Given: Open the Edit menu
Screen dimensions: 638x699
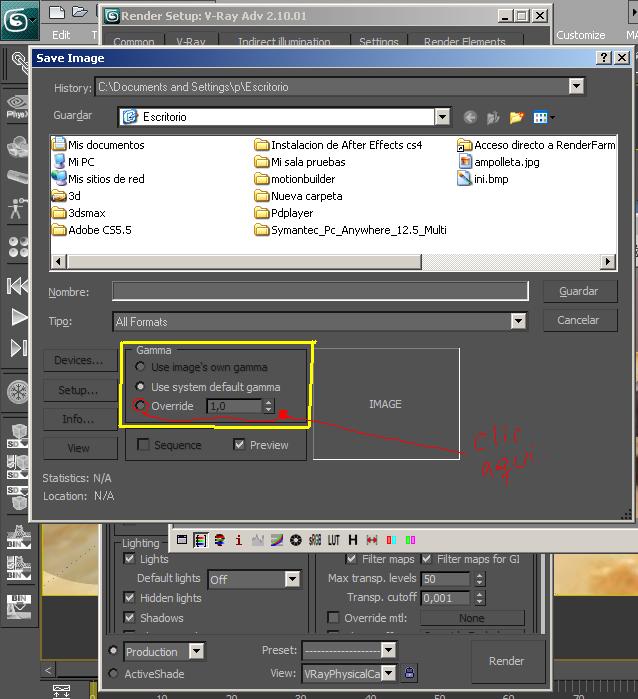Looking at the screenshot, I should pyautogui.click(x=61, y=35).
